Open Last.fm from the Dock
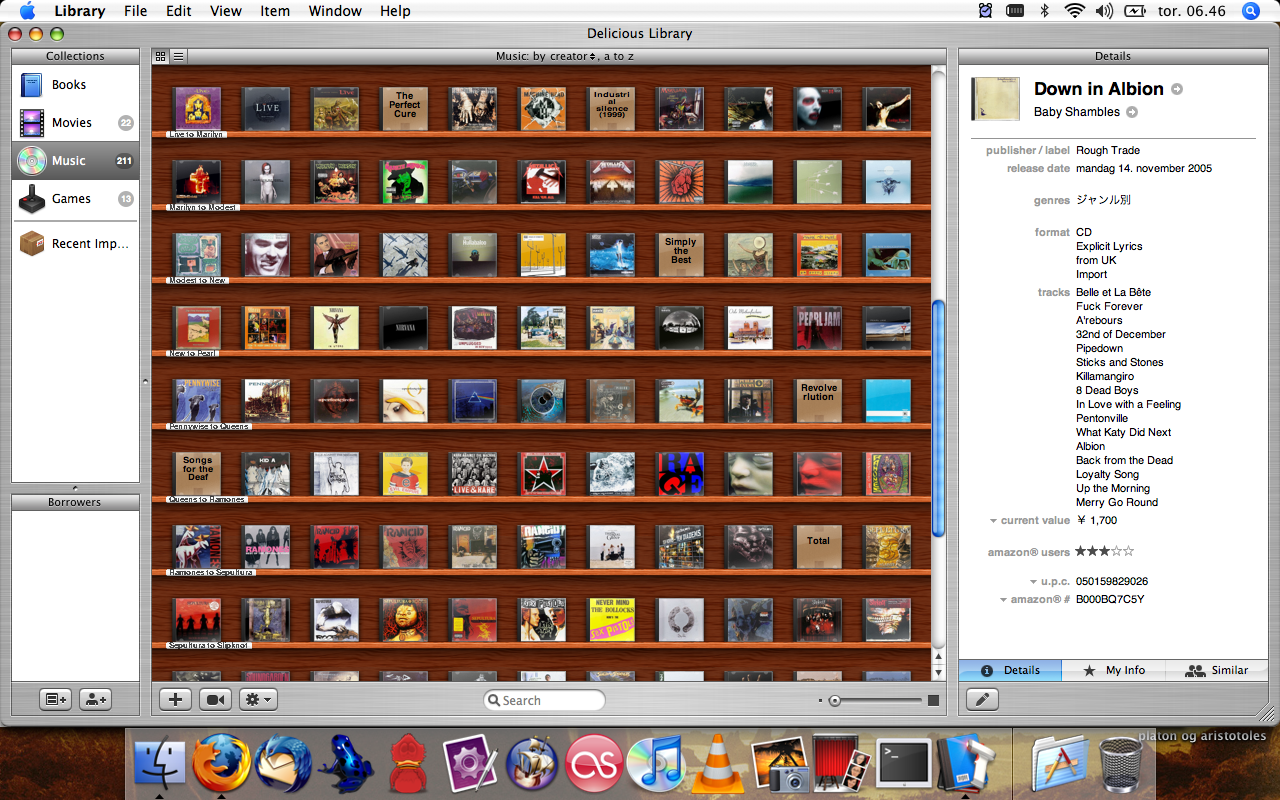This screenshot has height=800, width=1280. tap(594, 765)
